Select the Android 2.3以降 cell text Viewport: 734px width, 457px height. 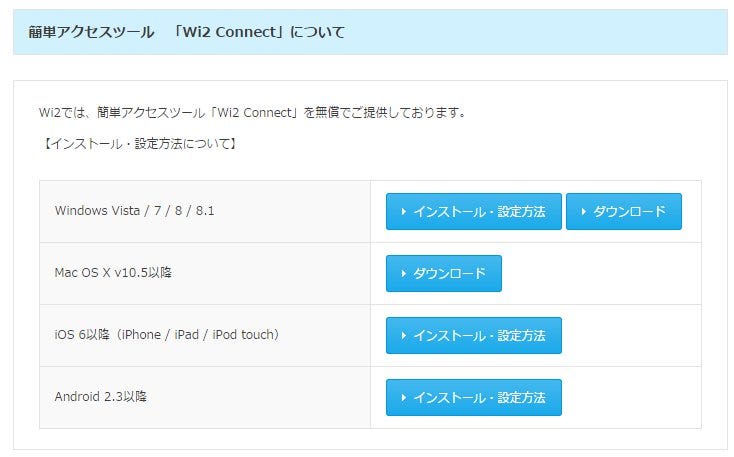click(101, 397)
